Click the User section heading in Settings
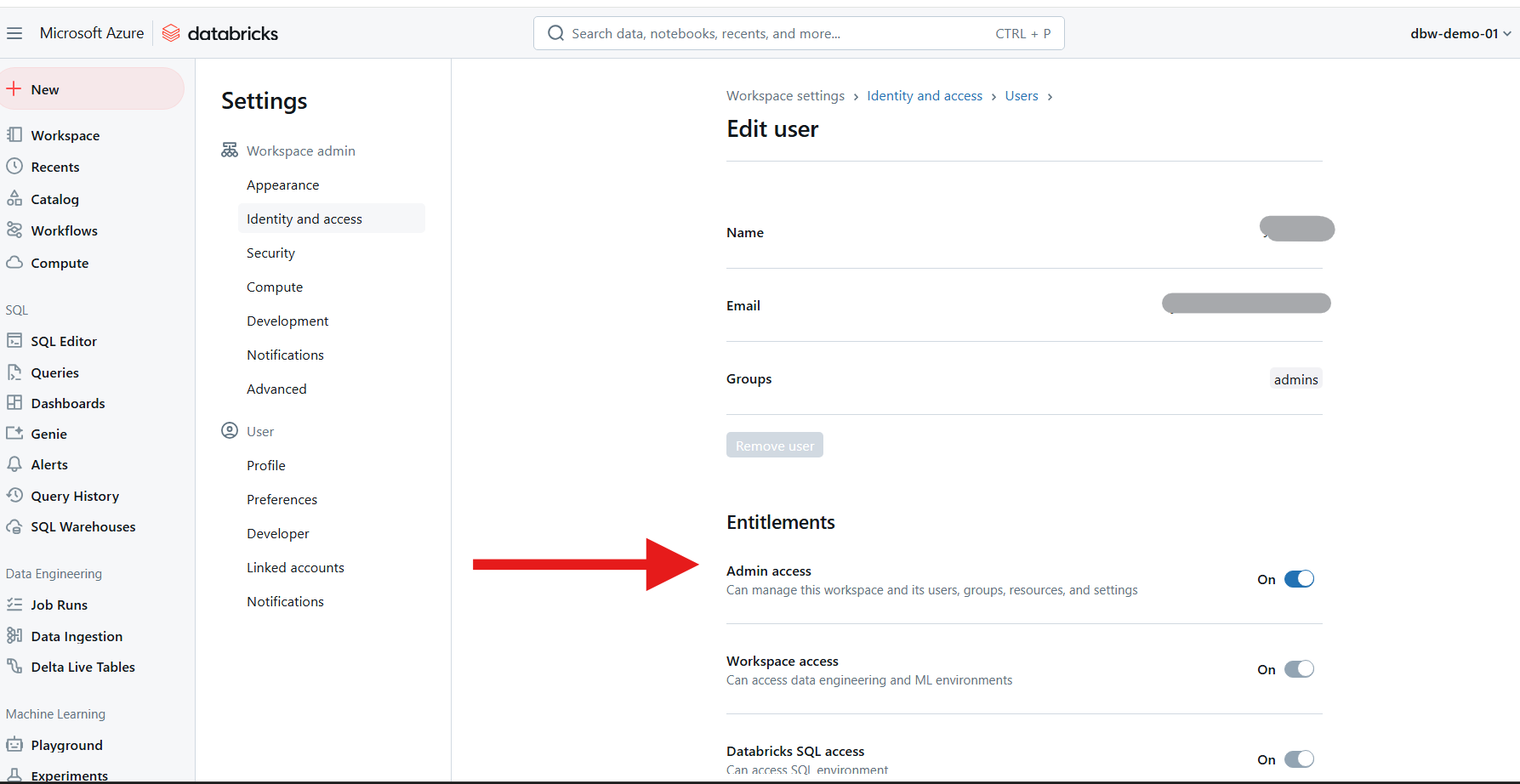 [260, 431]
